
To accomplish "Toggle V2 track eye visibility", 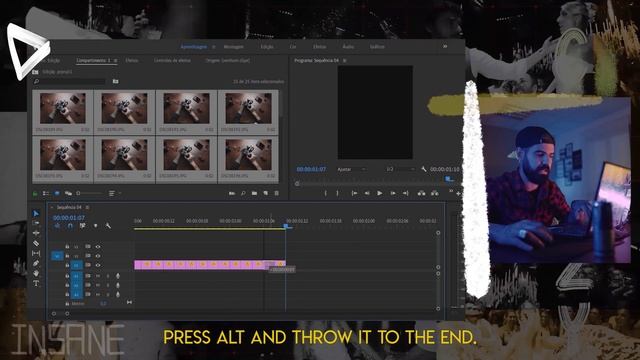I will pos(98,256).
